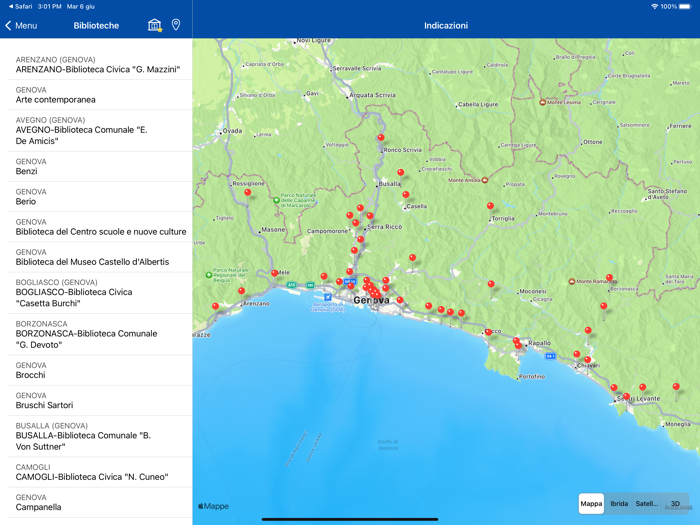Image resolution: width=700 pixels, height=525 pixels.
Task: Tap Parco Naturale Regionale del Beigua marker
Action: [x=208, y=275]
